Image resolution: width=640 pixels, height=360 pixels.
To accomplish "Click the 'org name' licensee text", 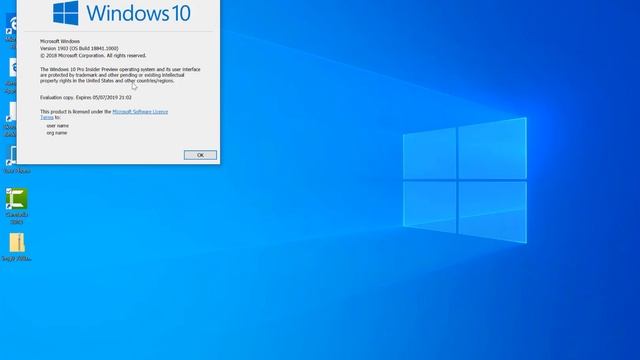I will pyautogui.click(x=57, y=133).
